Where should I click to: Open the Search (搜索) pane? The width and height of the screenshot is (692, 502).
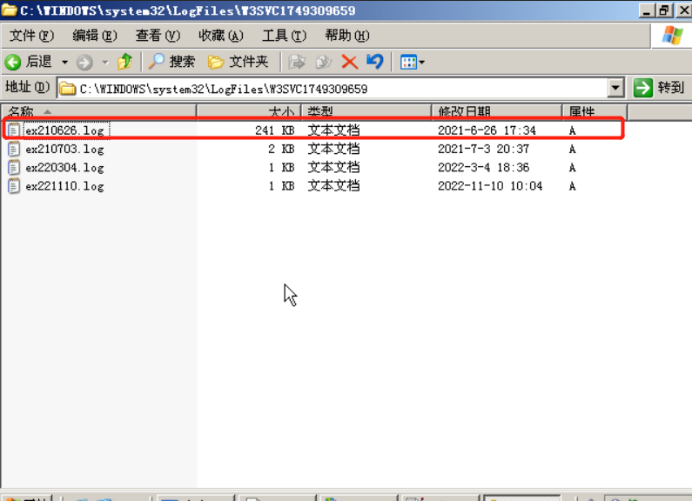172,62
